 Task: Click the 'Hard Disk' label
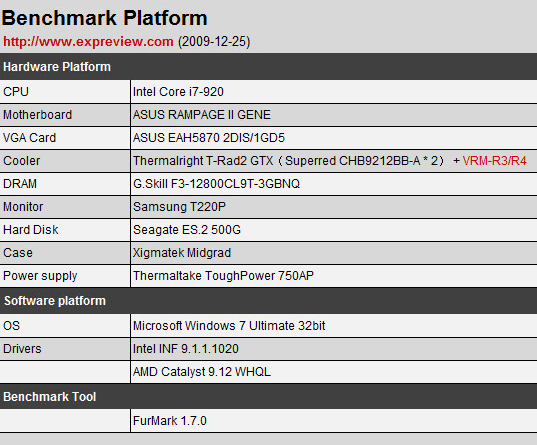(x=31, y=230)
